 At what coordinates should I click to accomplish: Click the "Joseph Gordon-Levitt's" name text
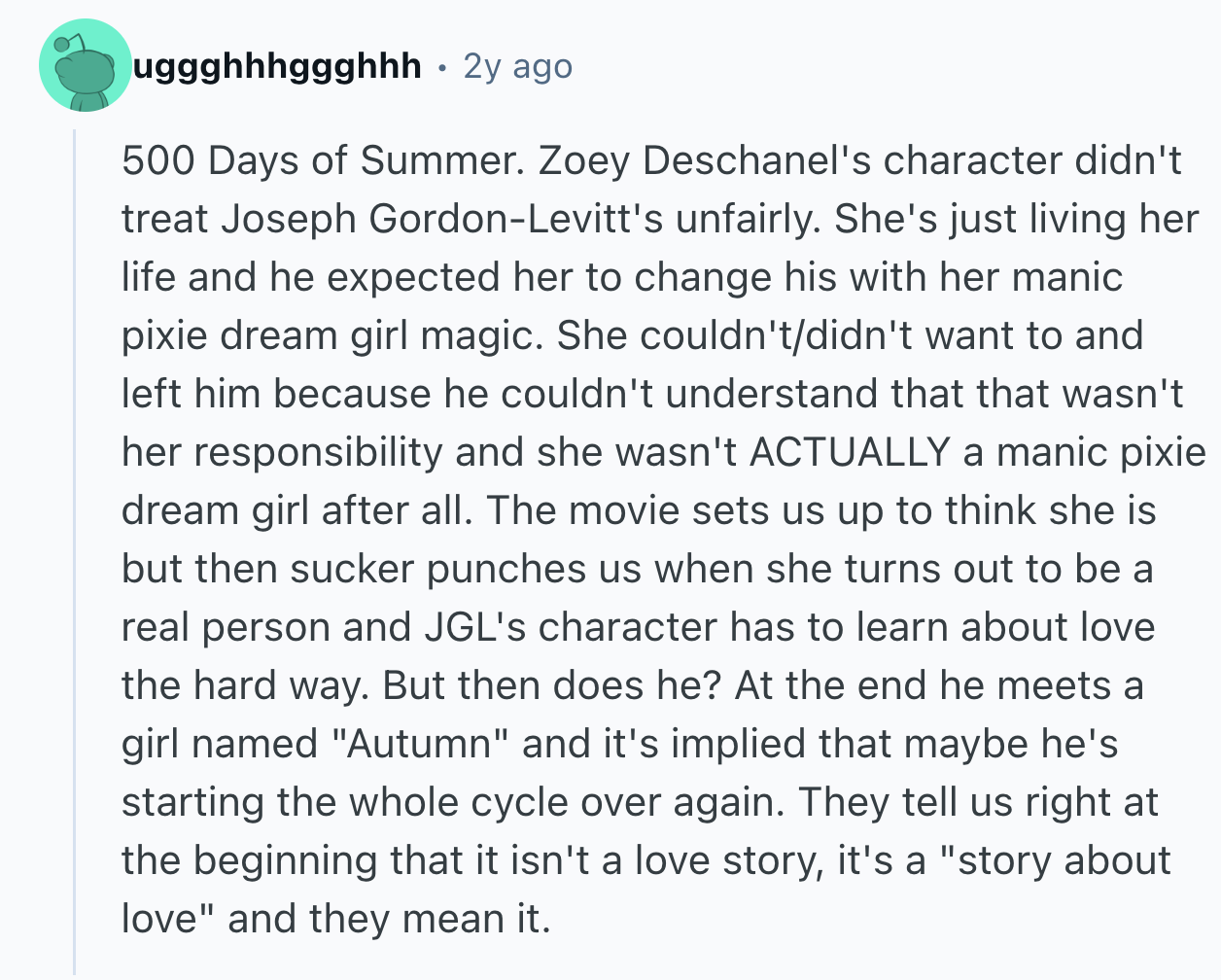coord(442,219)
